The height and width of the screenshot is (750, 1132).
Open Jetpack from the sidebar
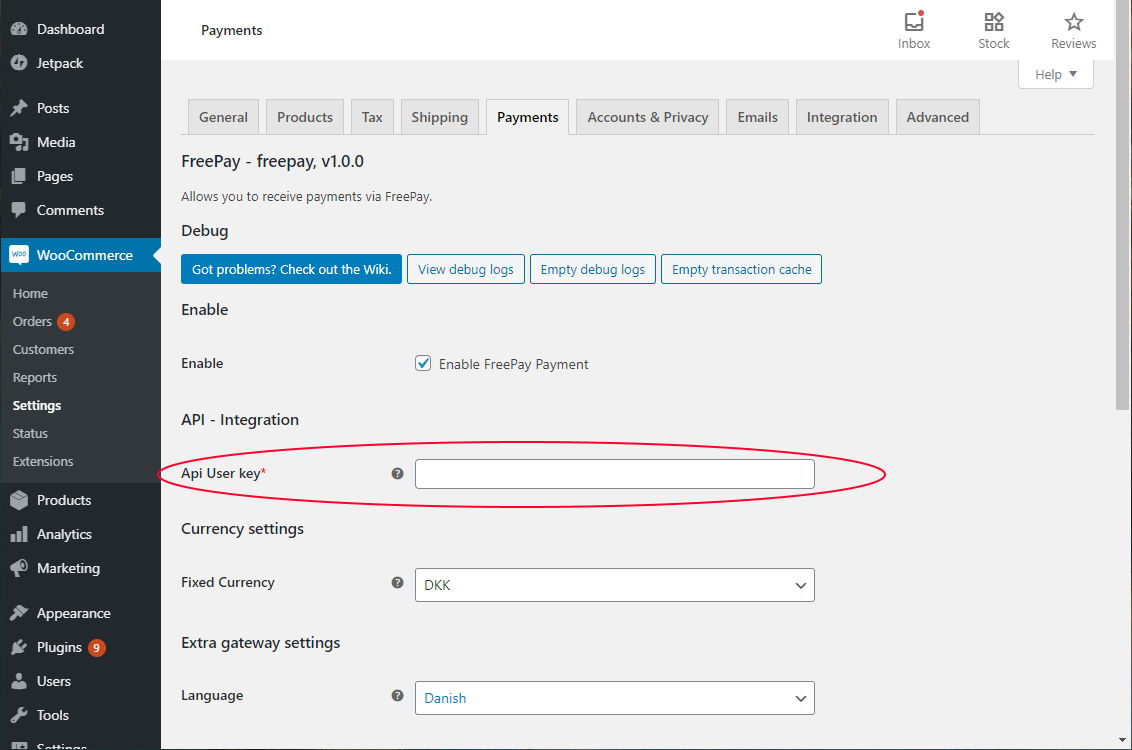pos(59,63)
